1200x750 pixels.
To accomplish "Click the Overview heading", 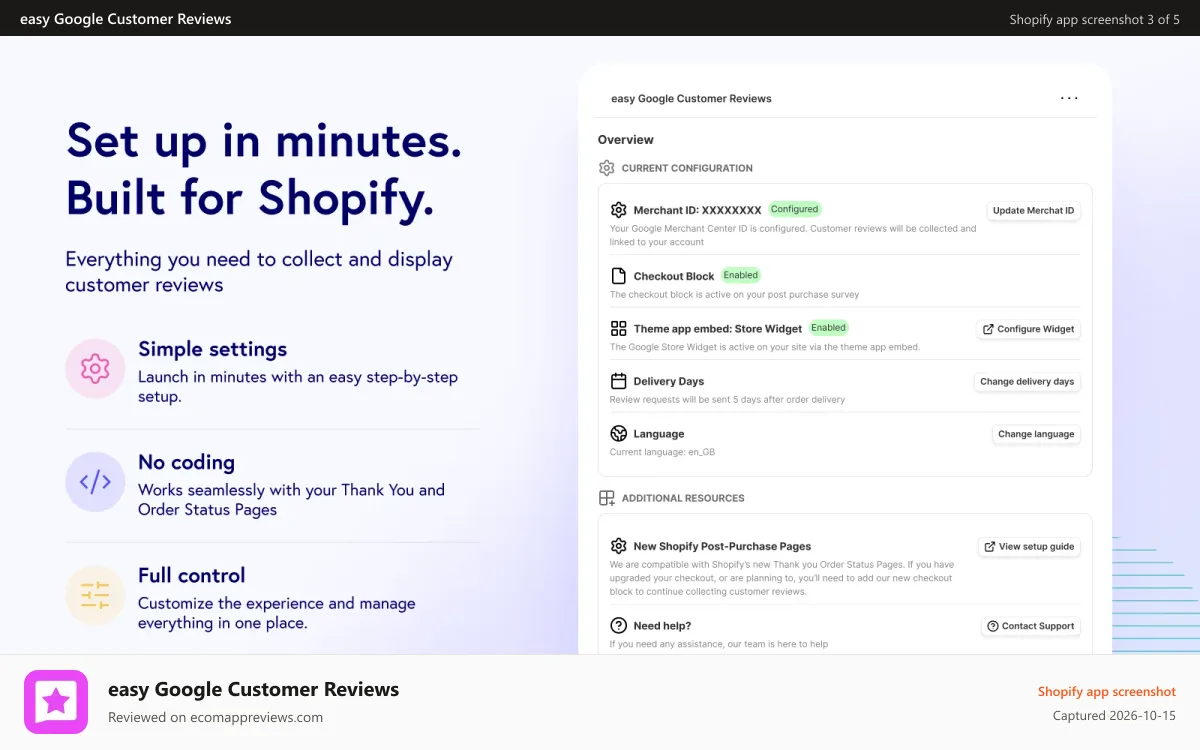I will [626, 140].
